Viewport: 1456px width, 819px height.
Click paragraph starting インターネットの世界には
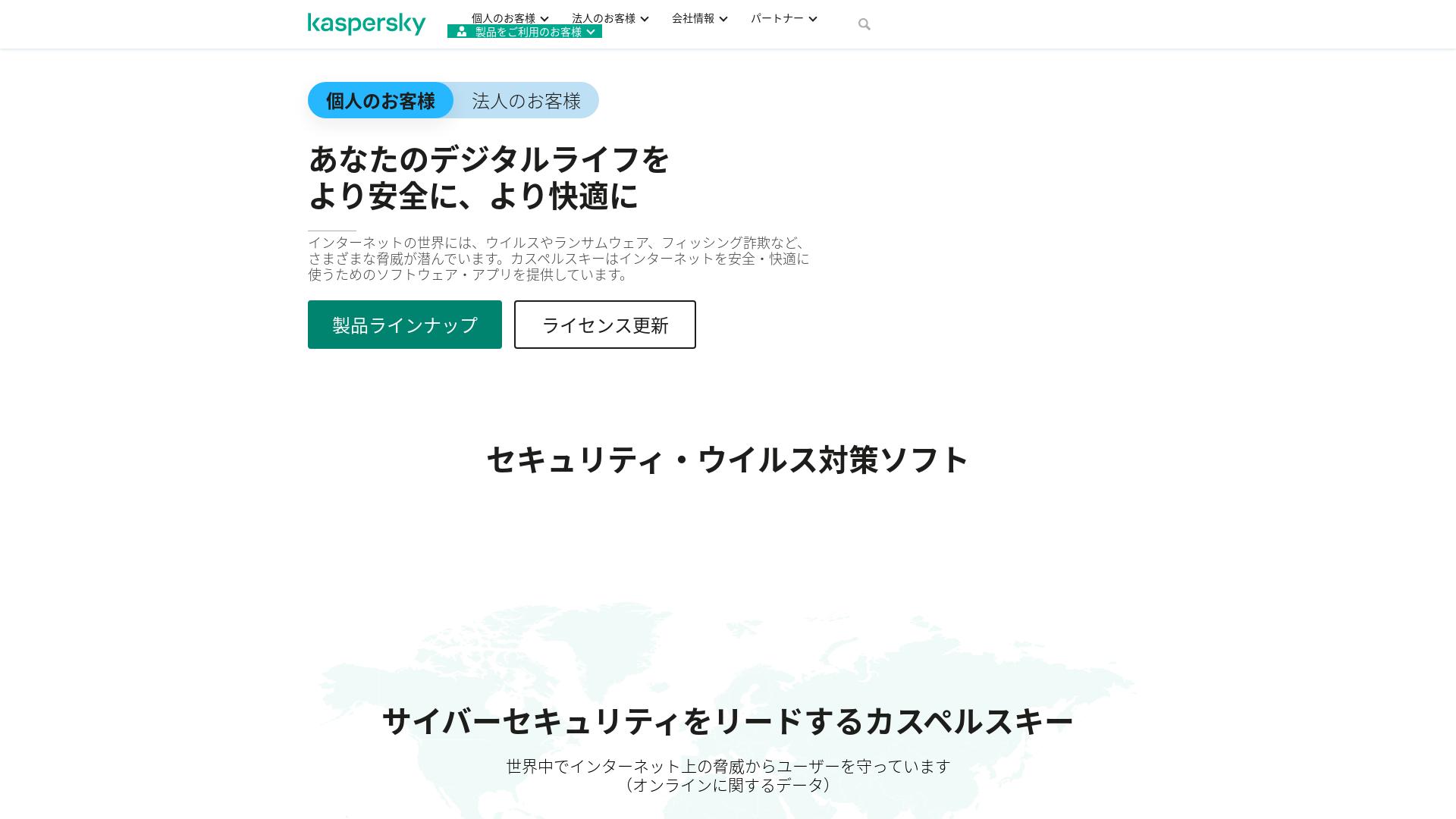tap(559, 259)
